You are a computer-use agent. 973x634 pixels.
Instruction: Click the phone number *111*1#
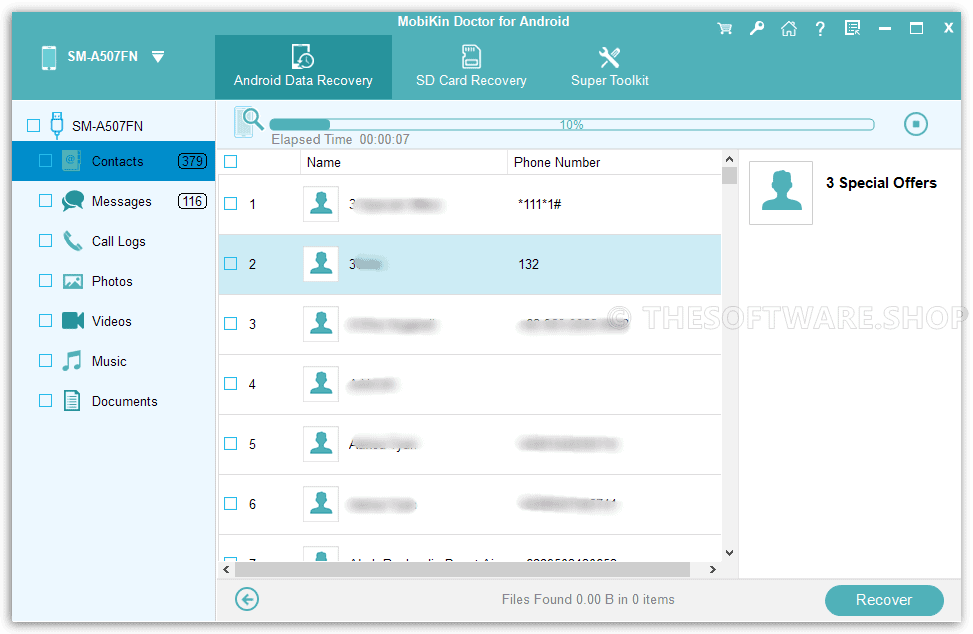click(539, 204)
